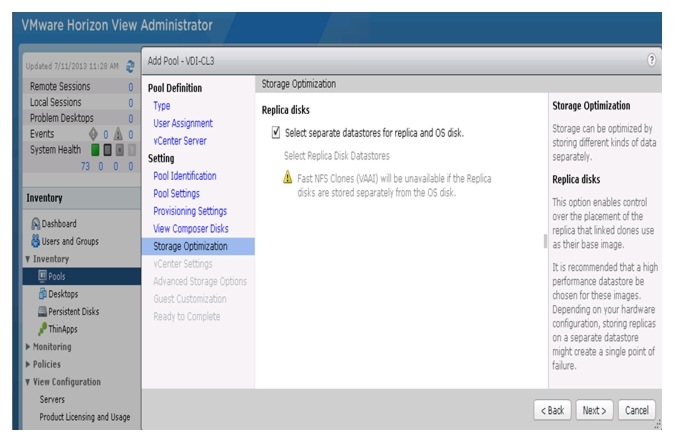
Task: Select ThinApps in the Inventory tree
Action: (x=63, y=329)
